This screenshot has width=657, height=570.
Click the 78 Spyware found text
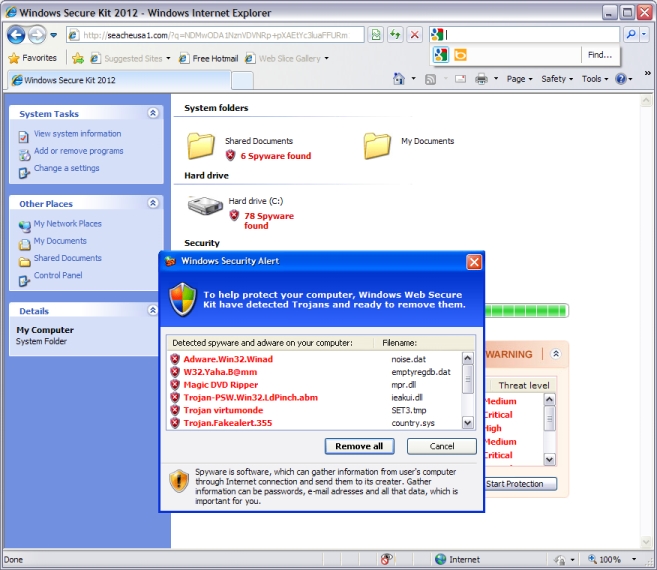269,221
